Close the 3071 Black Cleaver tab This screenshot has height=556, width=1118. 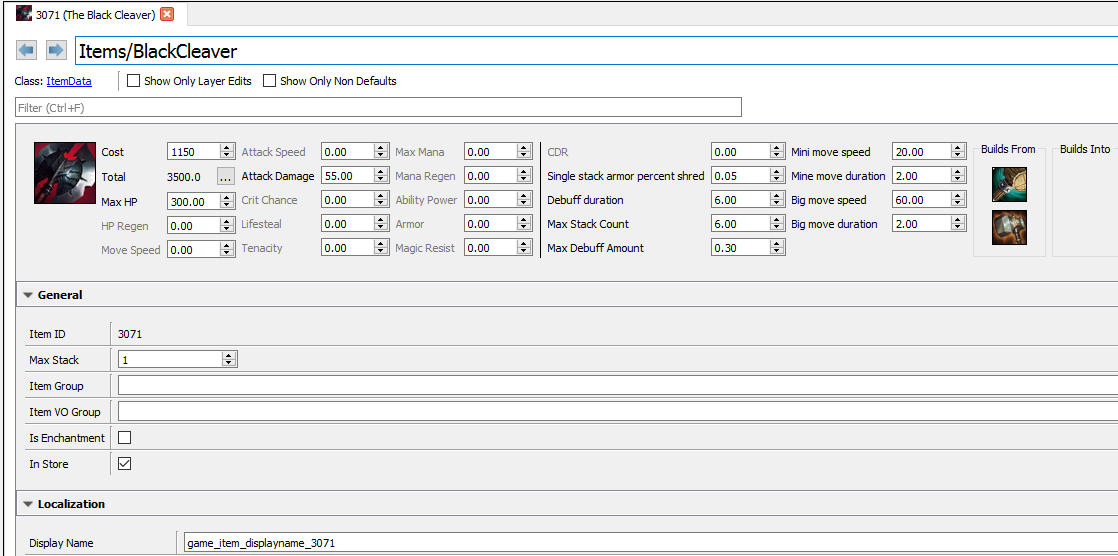(x=167, y=14)
